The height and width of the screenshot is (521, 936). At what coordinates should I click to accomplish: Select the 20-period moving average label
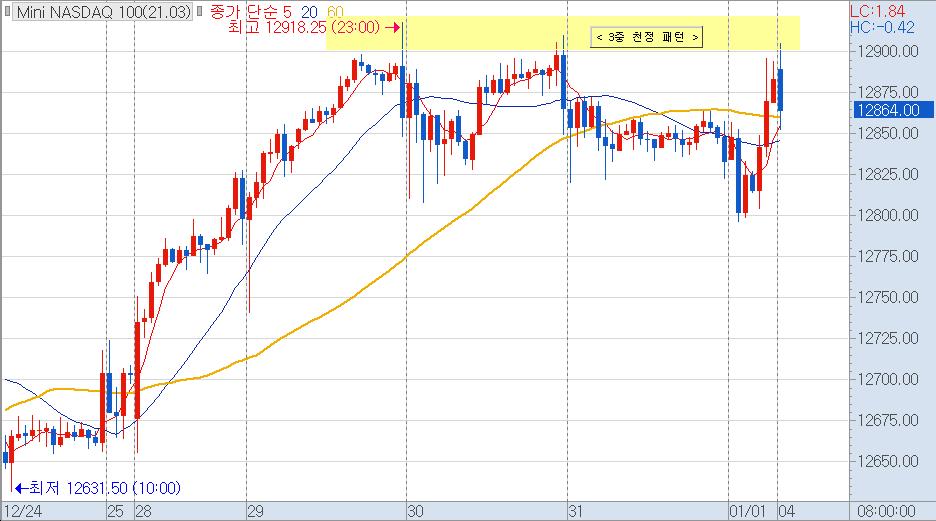point(309,11)
